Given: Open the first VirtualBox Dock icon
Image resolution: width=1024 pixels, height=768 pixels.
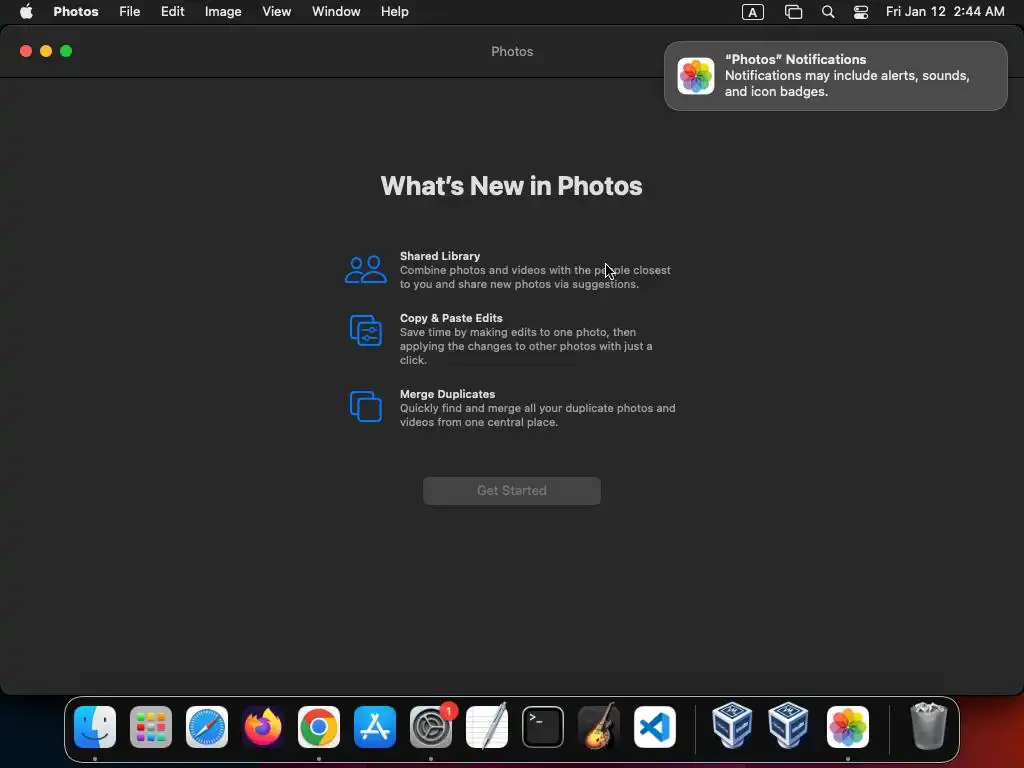Looking at the screenshot, I should (731, 725).
